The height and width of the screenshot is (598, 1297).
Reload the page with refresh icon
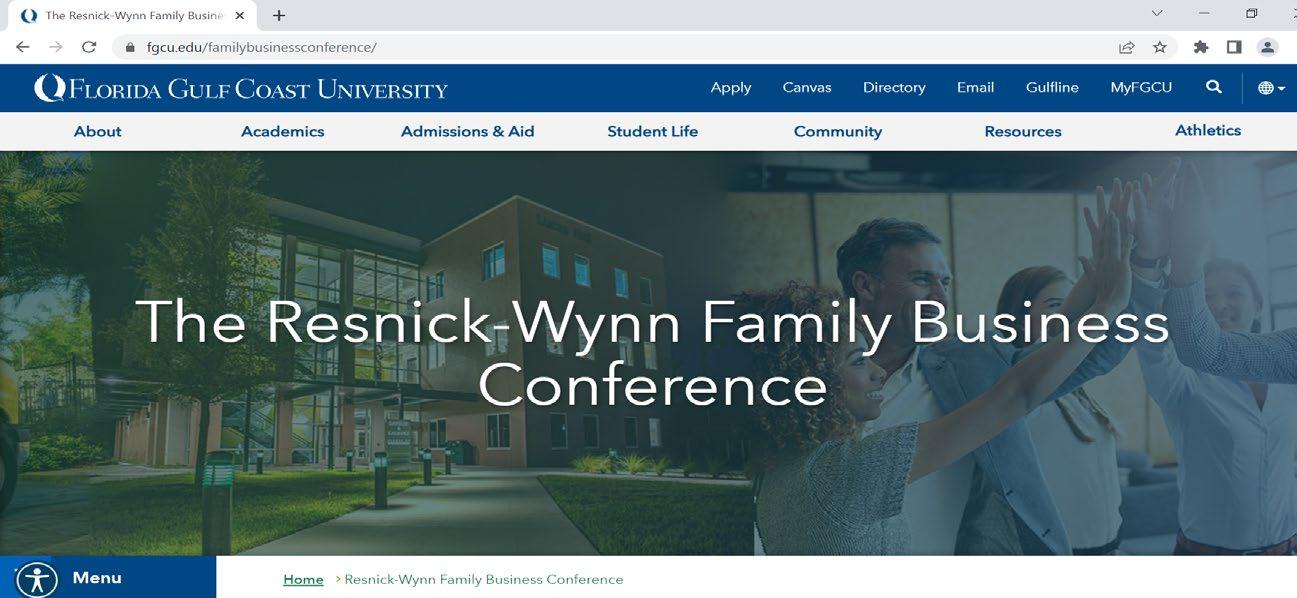click(89, 47)
